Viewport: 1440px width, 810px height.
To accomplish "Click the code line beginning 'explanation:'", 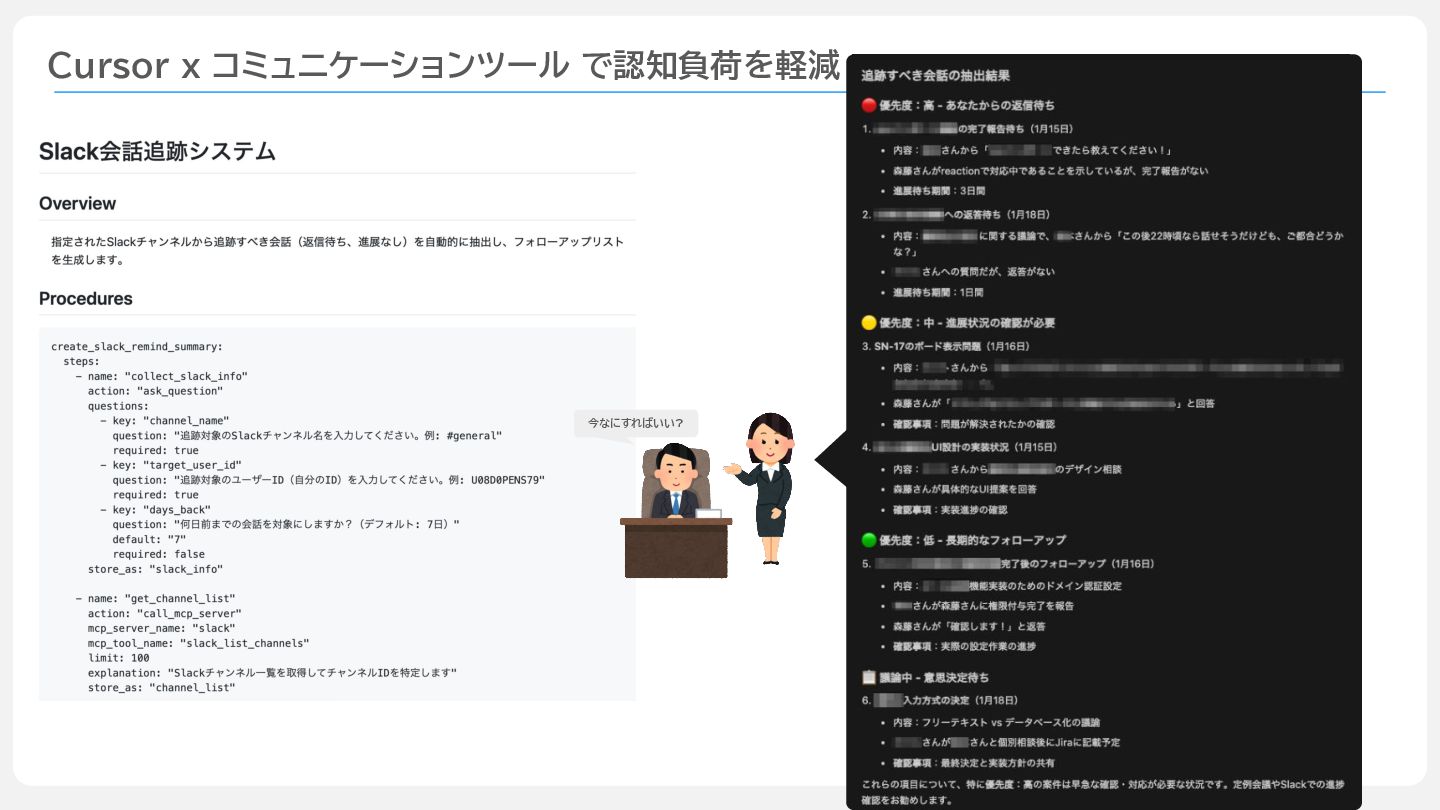I will [x=272, y=673].
